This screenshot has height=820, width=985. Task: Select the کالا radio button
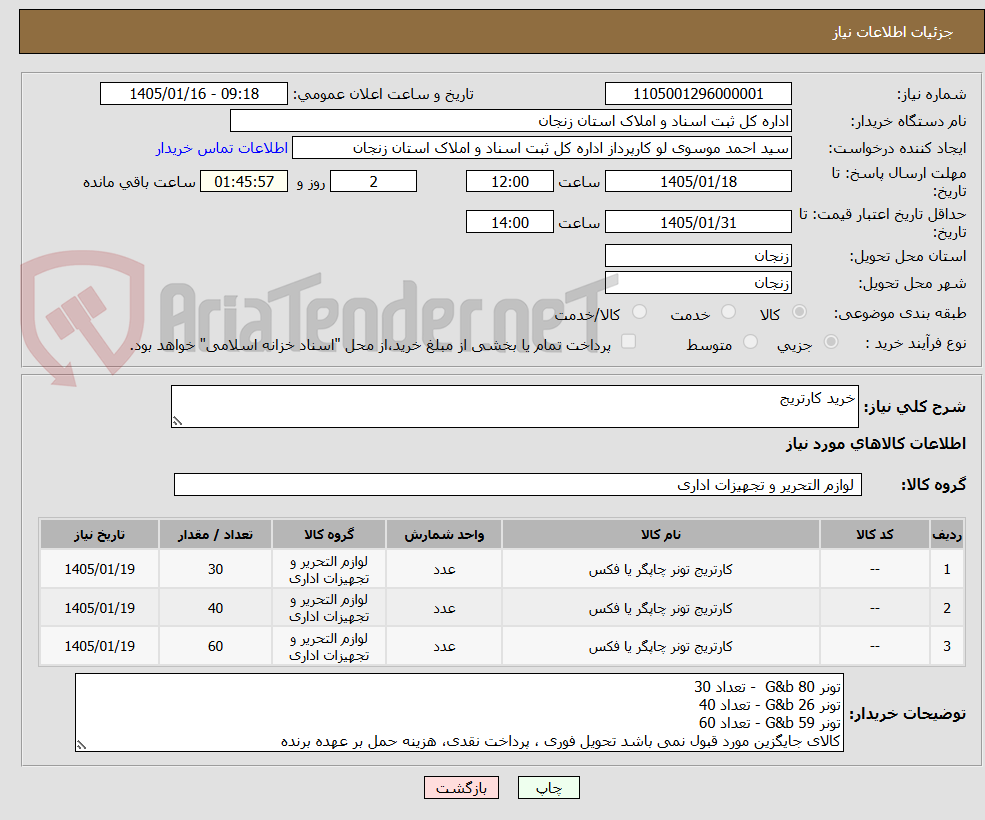tap(799, 312)
